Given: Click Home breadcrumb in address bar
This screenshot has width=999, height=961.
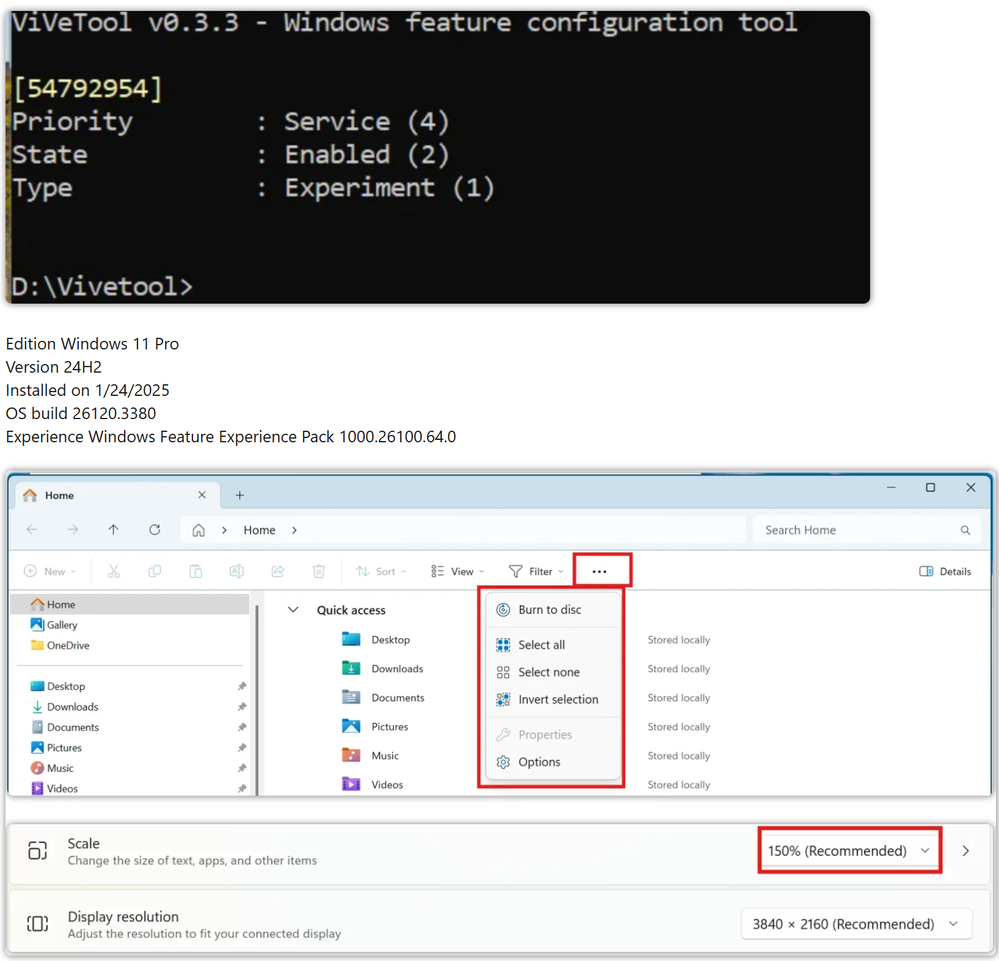Looking at the screenshot, I should 259,530.
